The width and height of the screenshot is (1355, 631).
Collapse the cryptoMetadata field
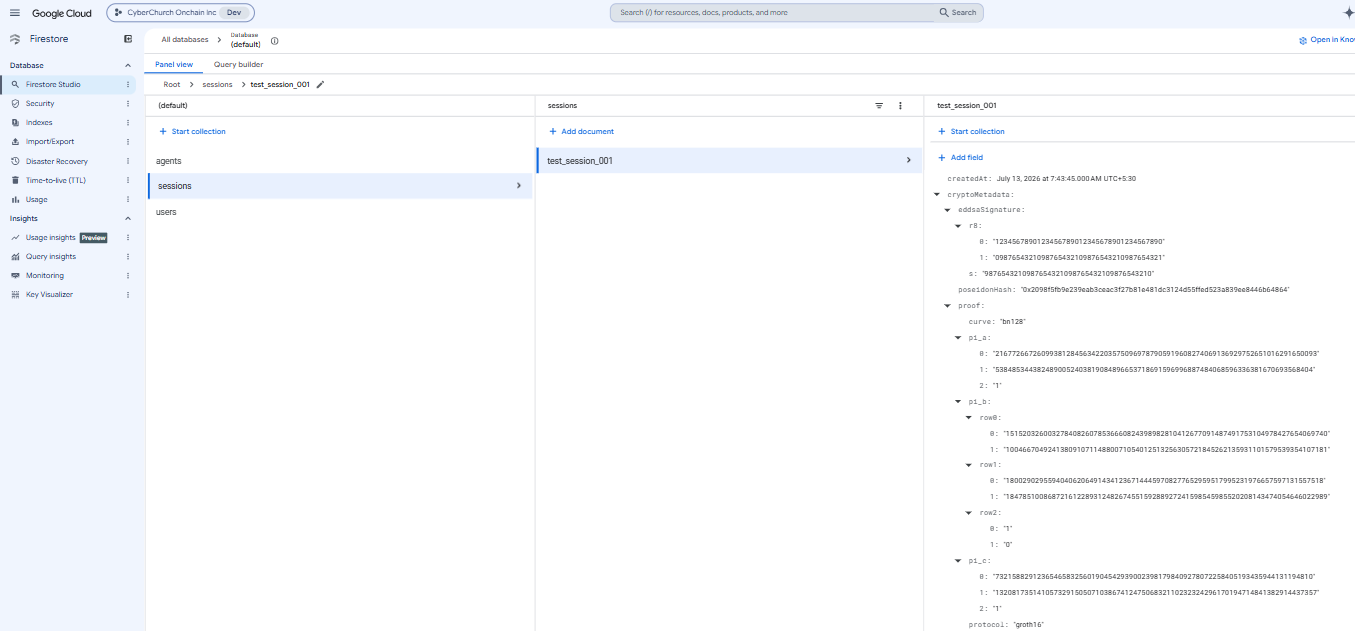point(937,194)
